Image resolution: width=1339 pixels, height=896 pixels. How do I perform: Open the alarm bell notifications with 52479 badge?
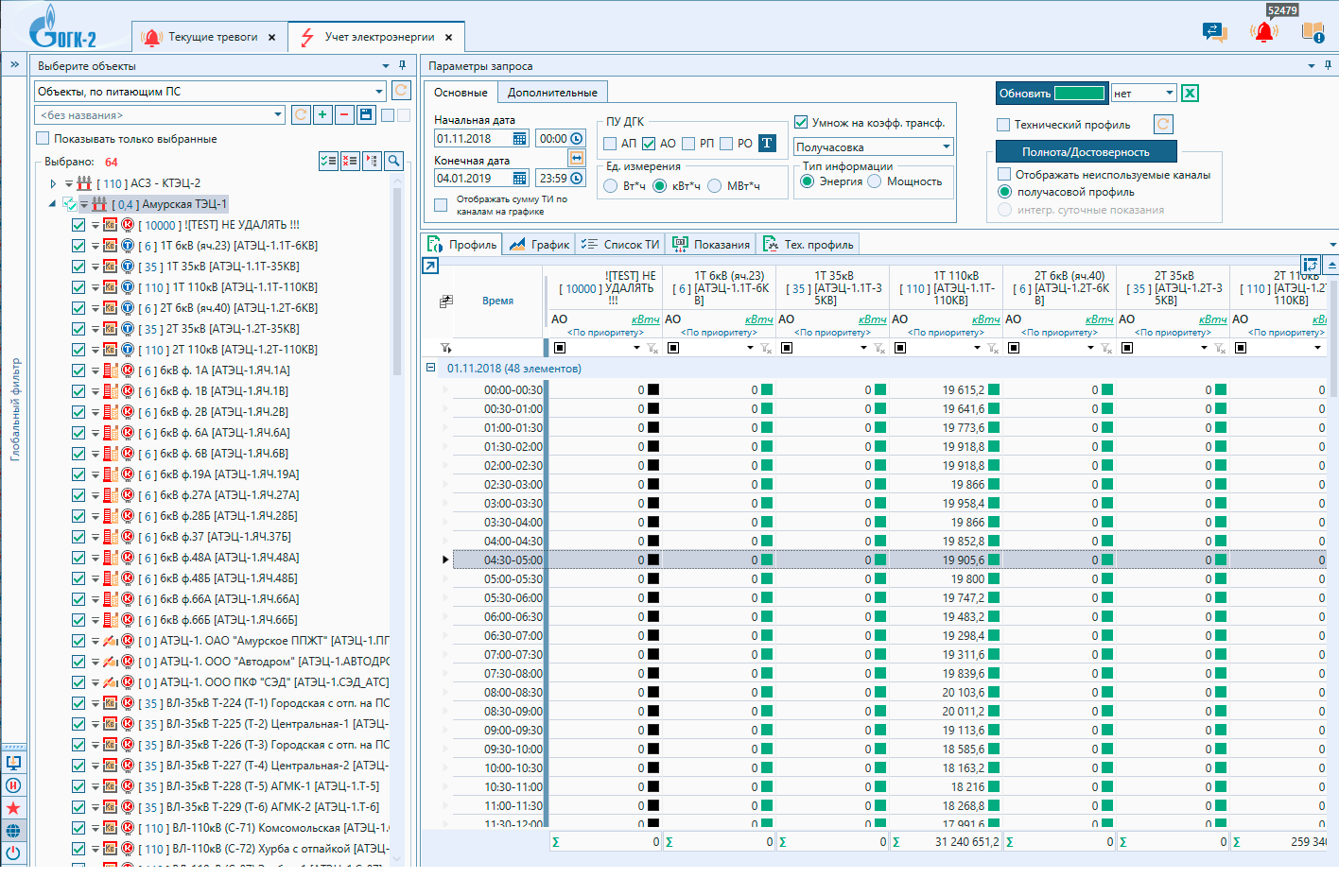1264,31
